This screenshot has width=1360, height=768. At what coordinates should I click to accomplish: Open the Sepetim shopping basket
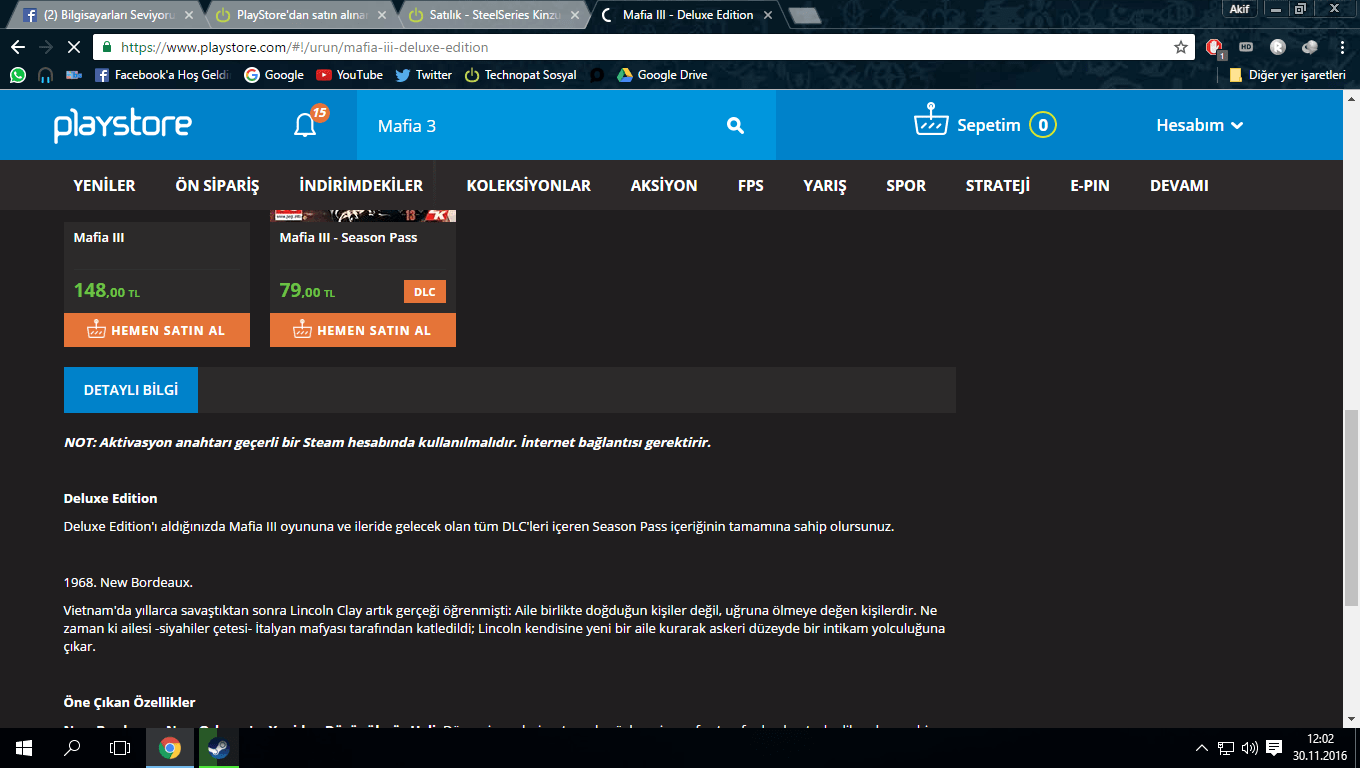coord(985,125)
